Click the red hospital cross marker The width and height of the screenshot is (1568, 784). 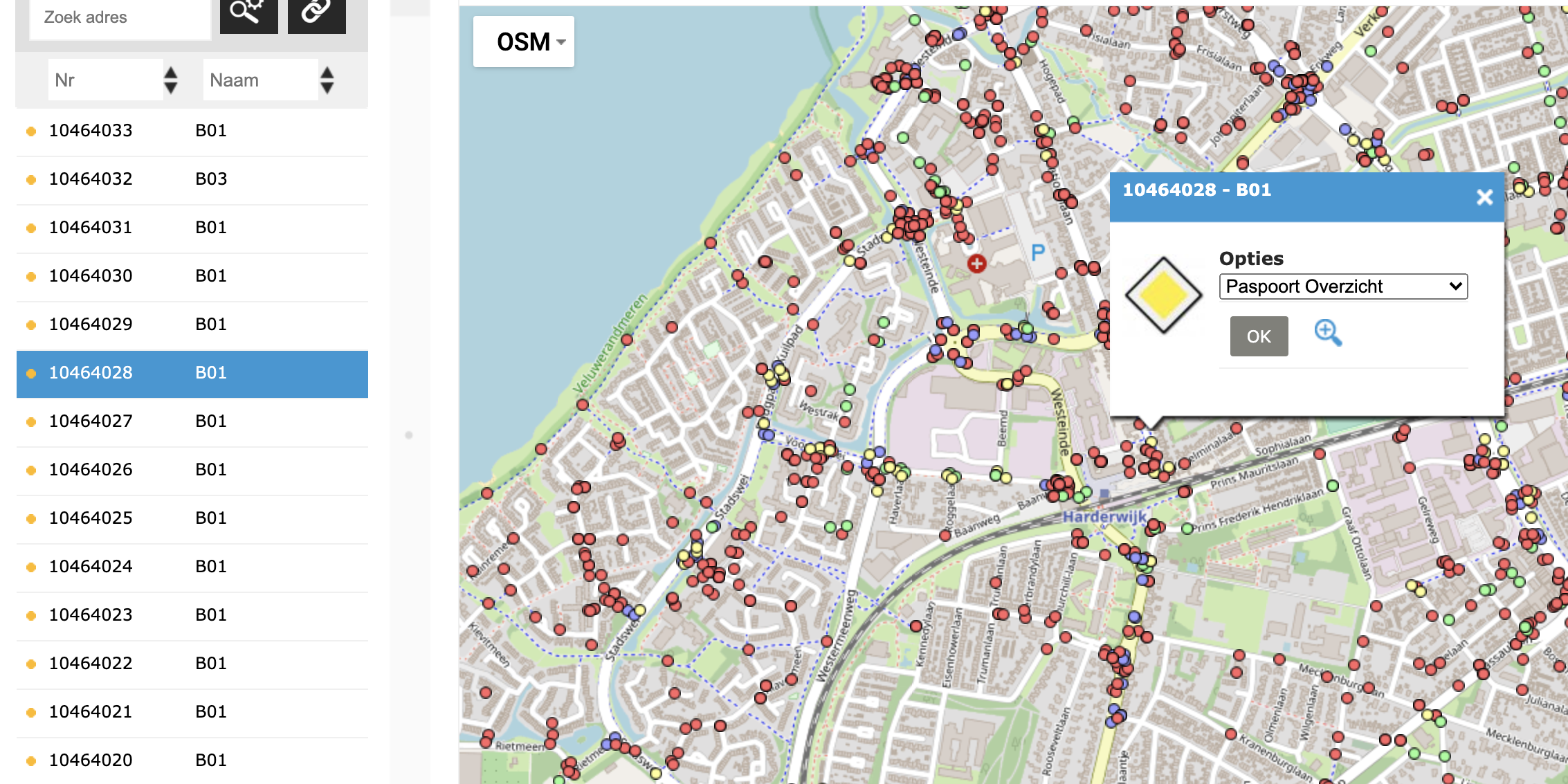coord(976,263)
